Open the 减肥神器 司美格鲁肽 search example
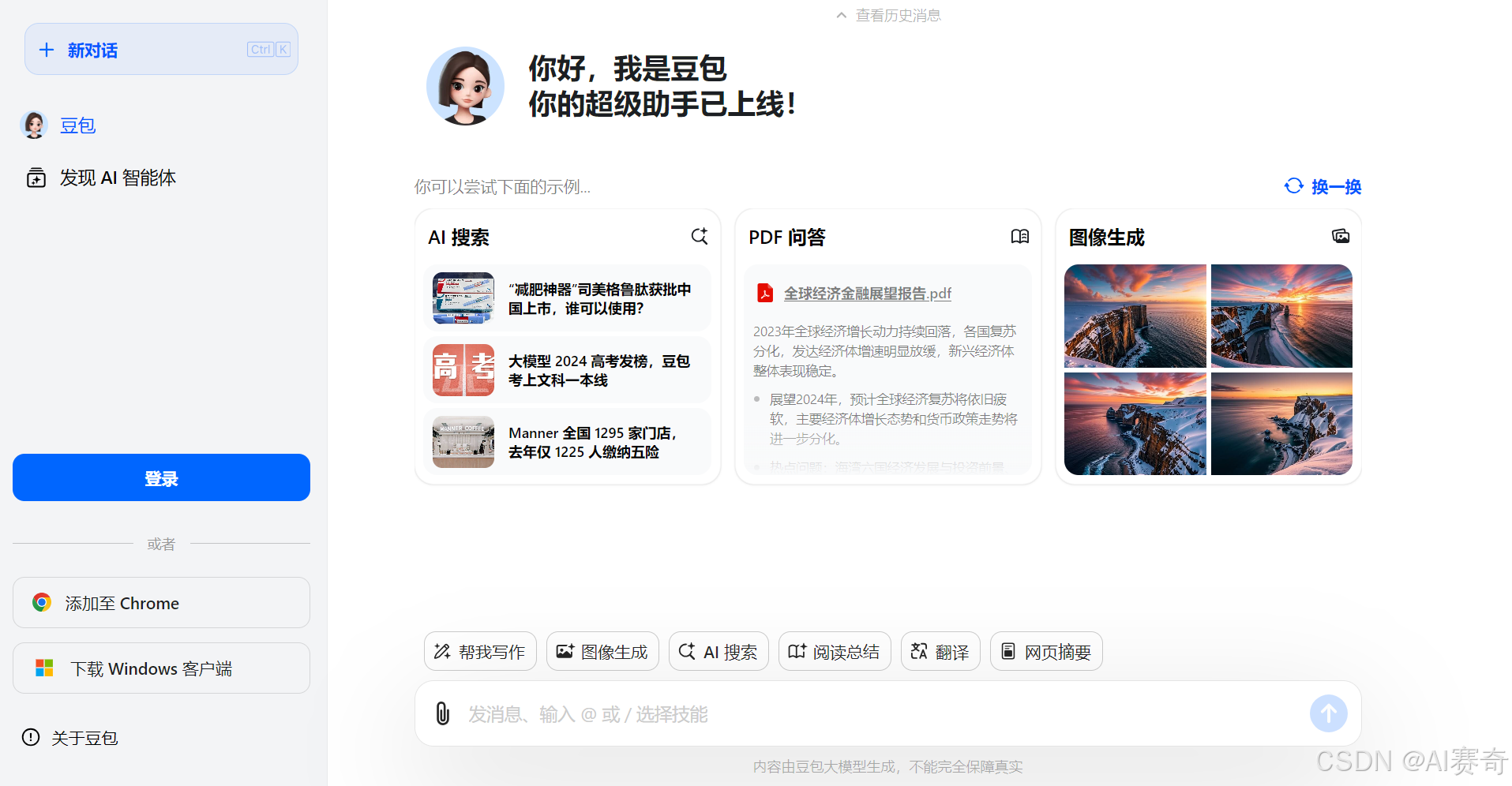The height and width of the screenshot is (786, 1512). 567,298
